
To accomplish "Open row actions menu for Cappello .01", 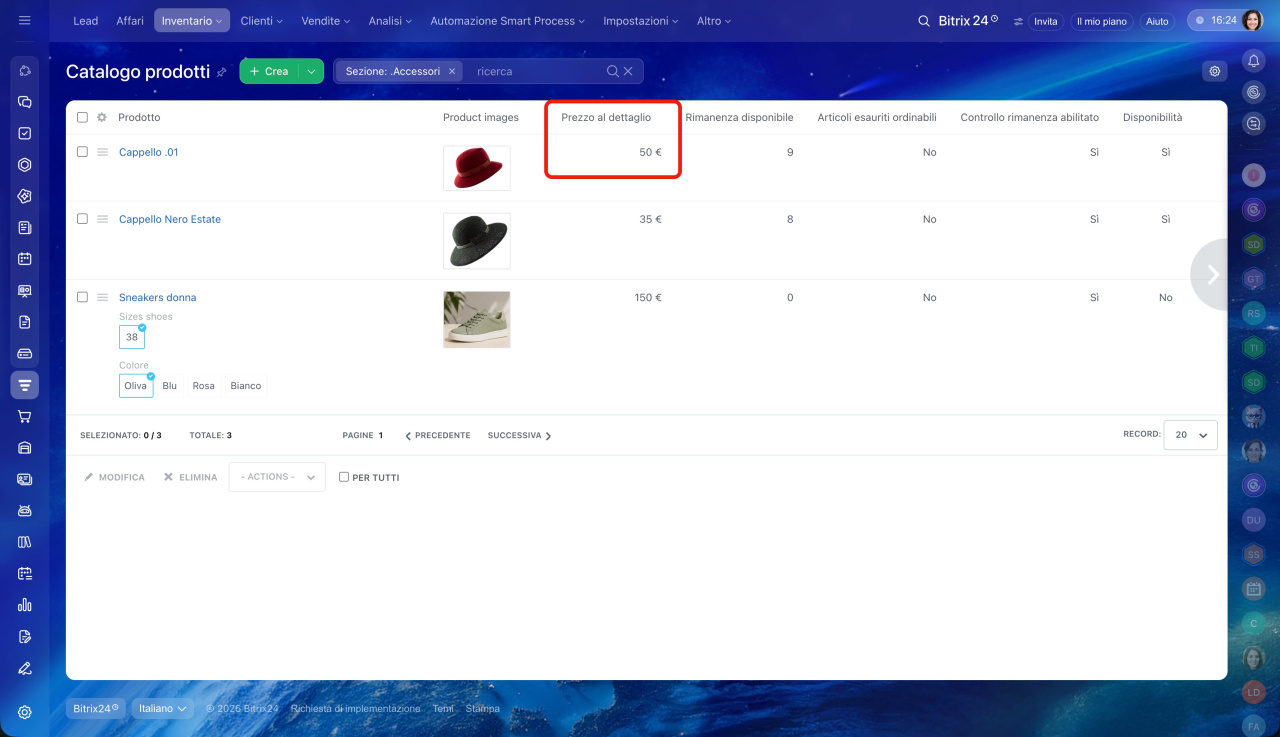I will [102, 152].
